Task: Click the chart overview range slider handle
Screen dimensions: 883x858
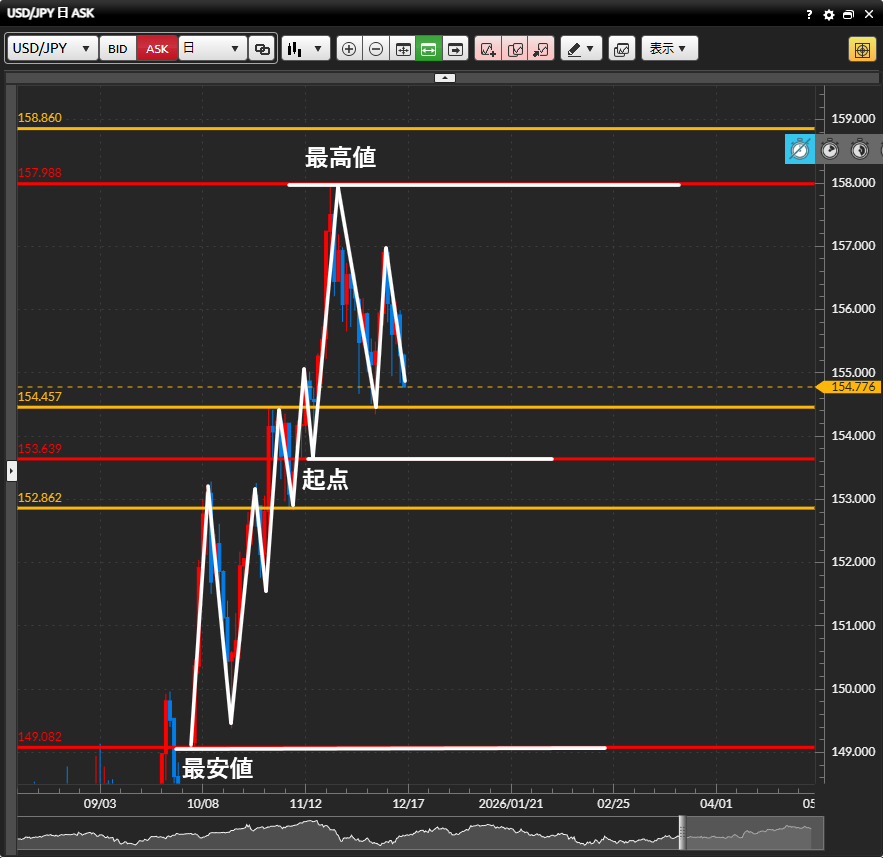Action: [x=683, y=832]
